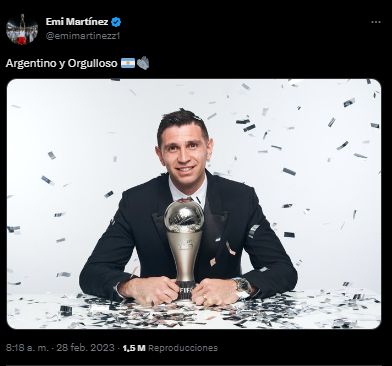The height and width of the screenshot is (366, 392).
Task: Open the Emi Martínez display name link
Action: tap(77, 22)
